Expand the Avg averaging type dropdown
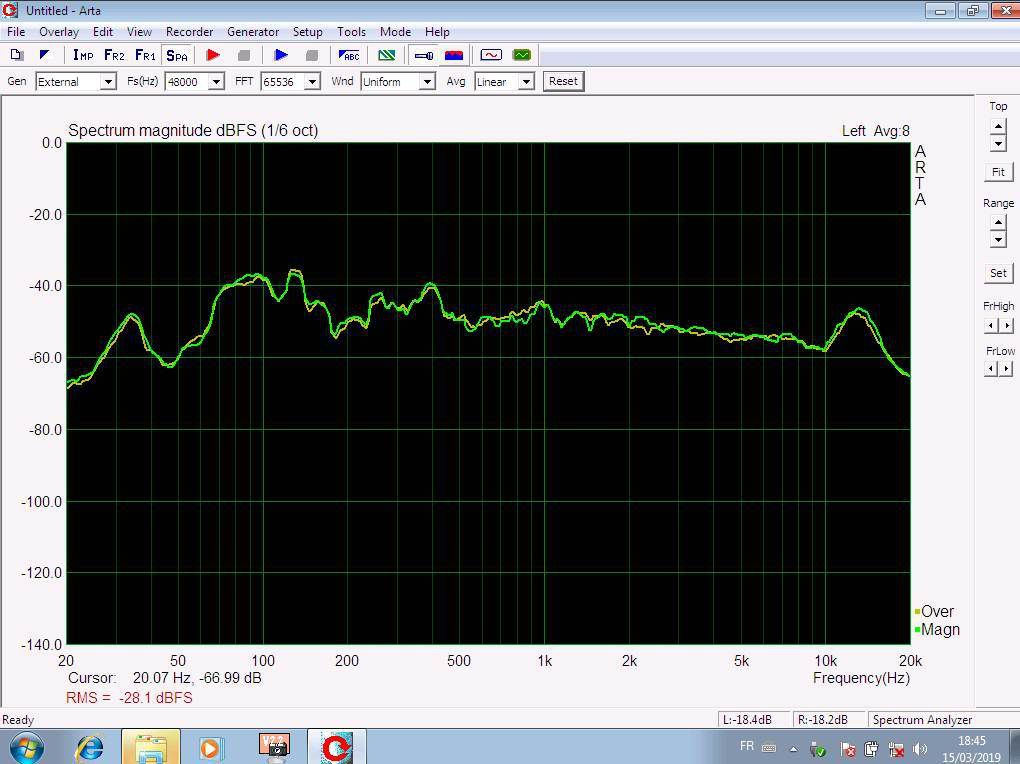 pos(526,82)
